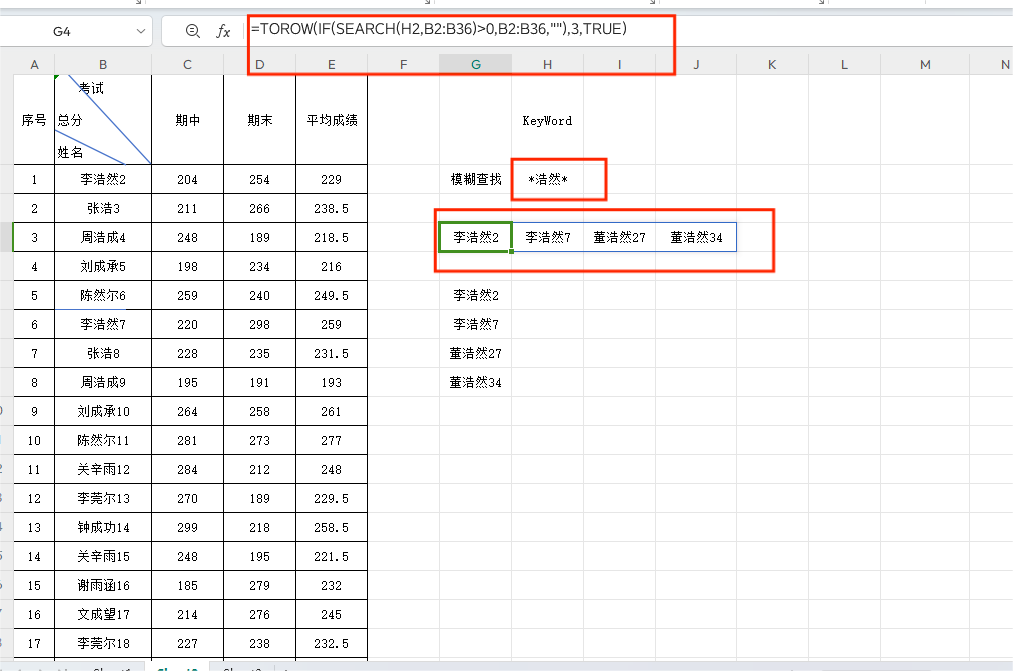Click the KeyWord label cell
Viewport: 1013px width, 671px height.
pos(547,121)
